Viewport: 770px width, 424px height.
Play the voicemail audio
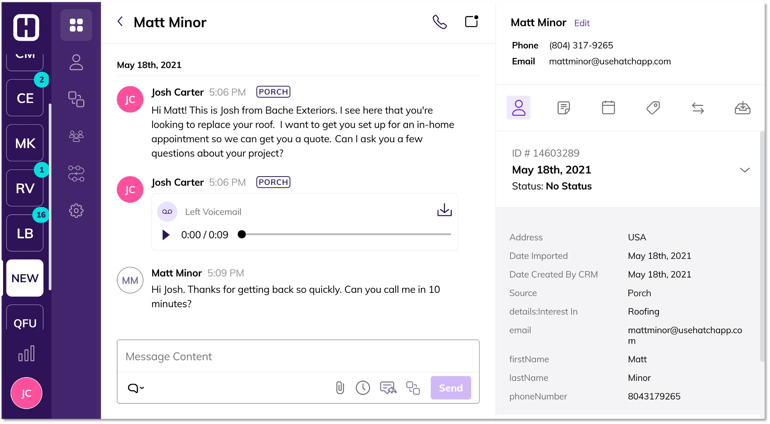click(166, 235)
